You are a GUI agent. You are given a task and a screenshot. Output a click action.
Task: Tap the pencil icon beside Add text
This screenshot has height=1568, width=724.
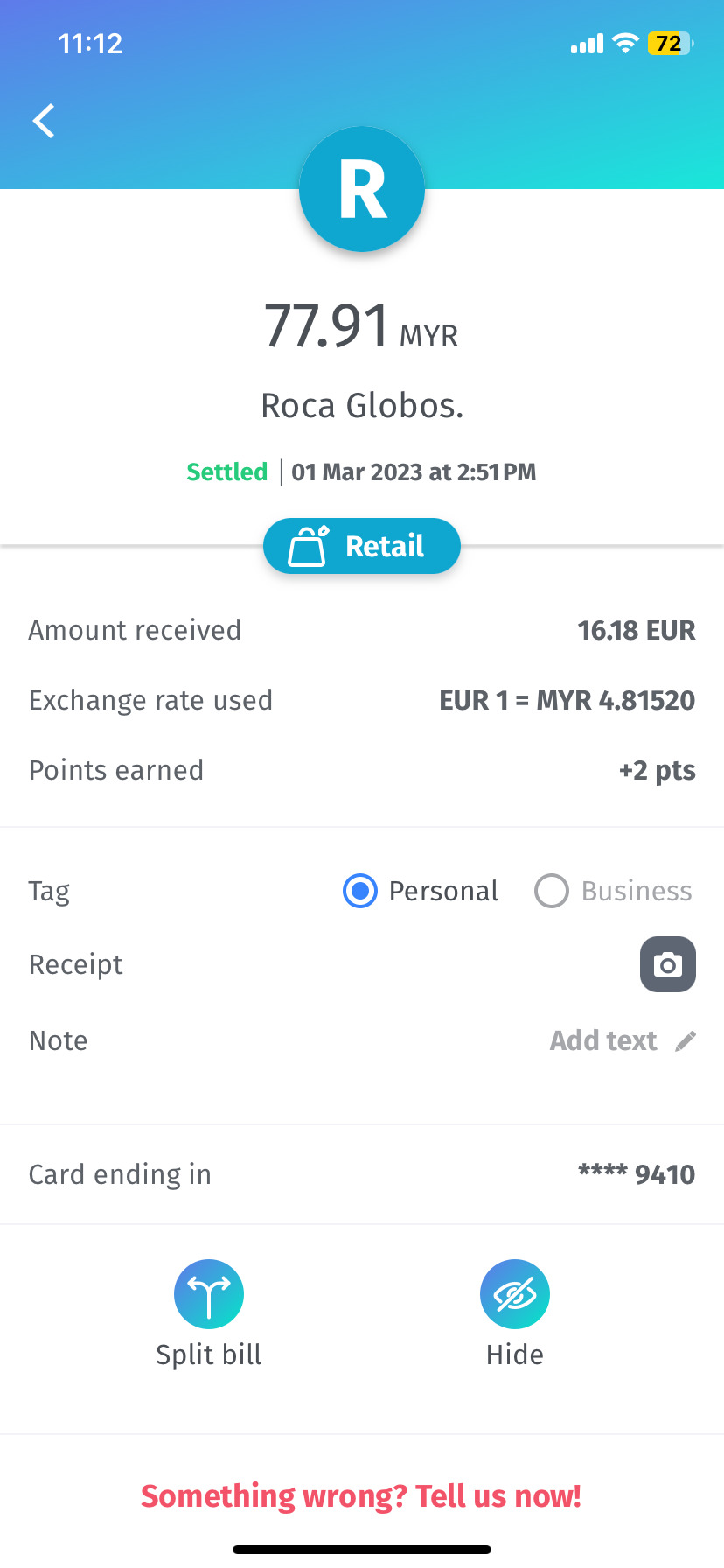686,1040
